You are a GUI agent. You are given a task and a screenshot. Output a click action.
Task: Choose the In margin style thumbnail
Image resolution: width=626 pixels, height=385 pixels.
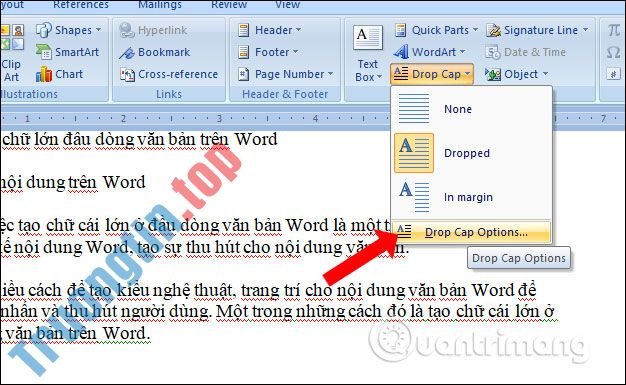pos(414,197)
